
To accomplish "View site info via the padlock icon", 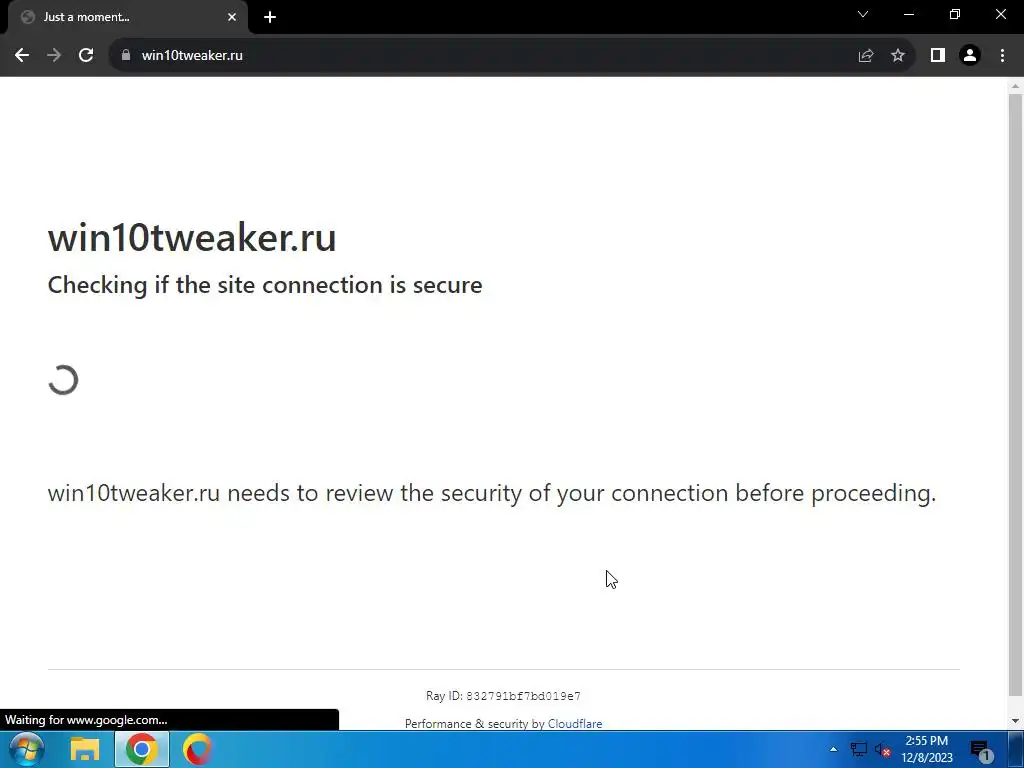I will click(x=126, y=56).
